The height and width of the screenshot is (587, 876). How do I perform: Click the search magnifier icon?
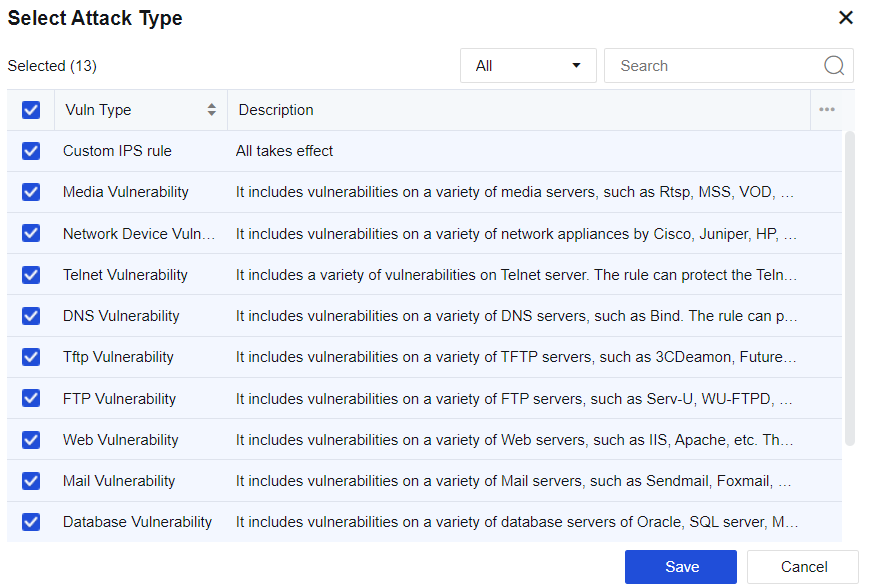pos(834,66)
